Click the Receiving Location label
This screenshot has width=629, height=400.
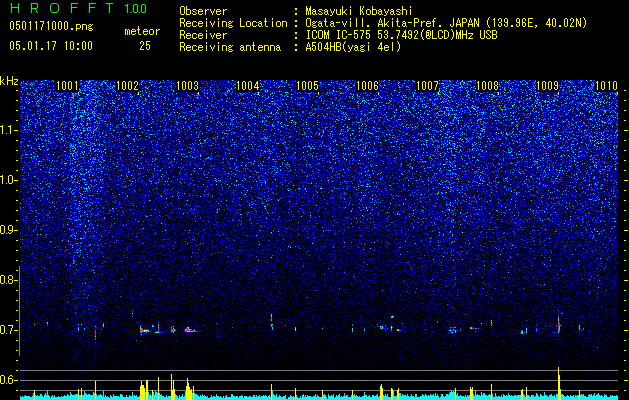[x=233, y=23]
